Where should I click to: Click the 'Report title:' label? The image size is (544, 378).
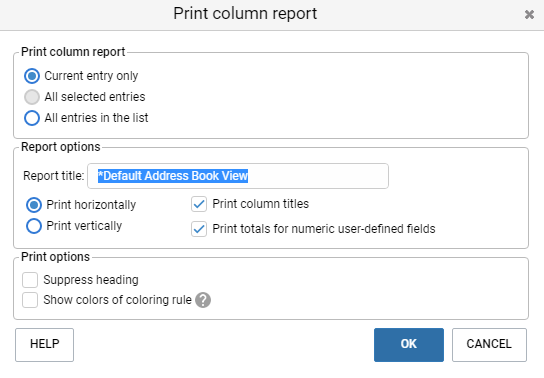[x=54, y=176]
